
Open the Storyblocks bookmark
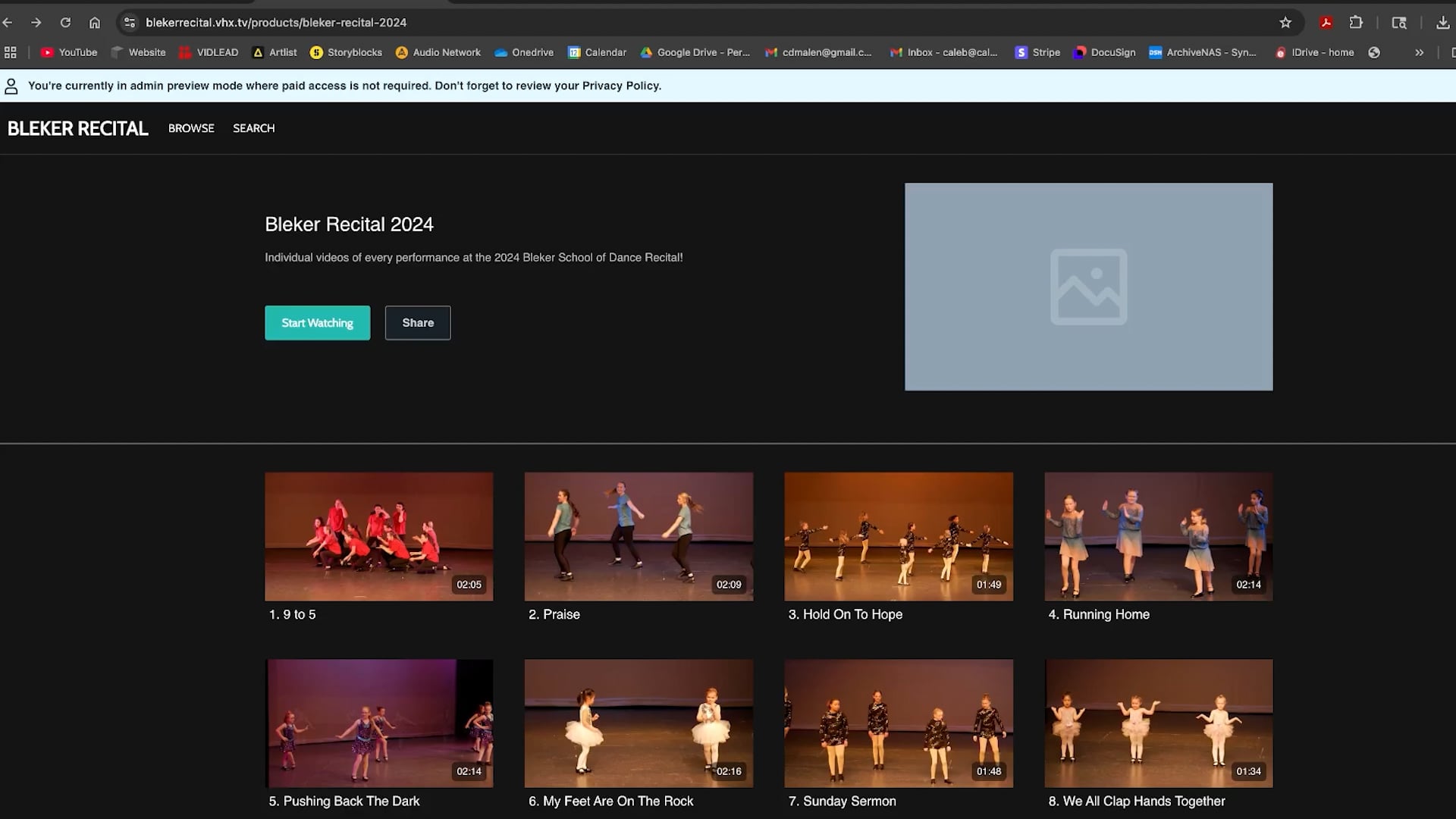pos(346,52)
